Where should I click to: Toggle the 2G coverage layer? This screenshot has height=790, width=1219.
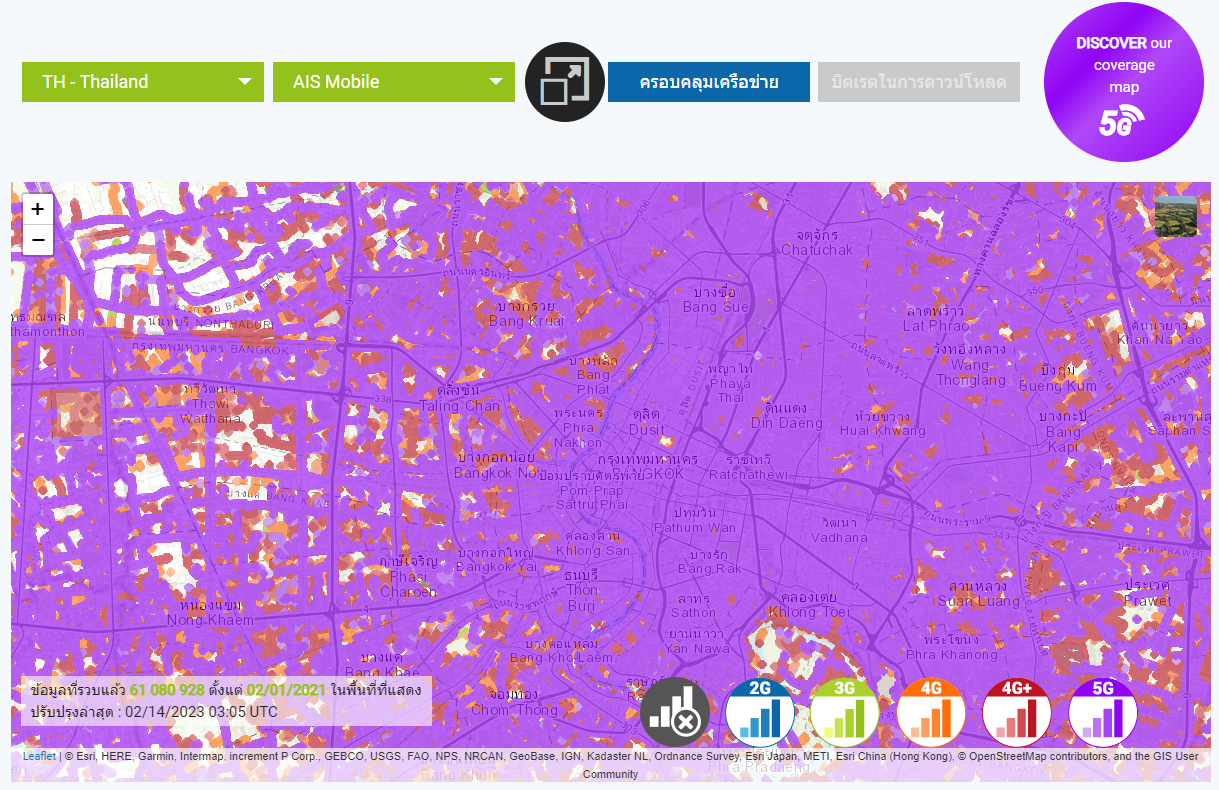pos(760,713)
